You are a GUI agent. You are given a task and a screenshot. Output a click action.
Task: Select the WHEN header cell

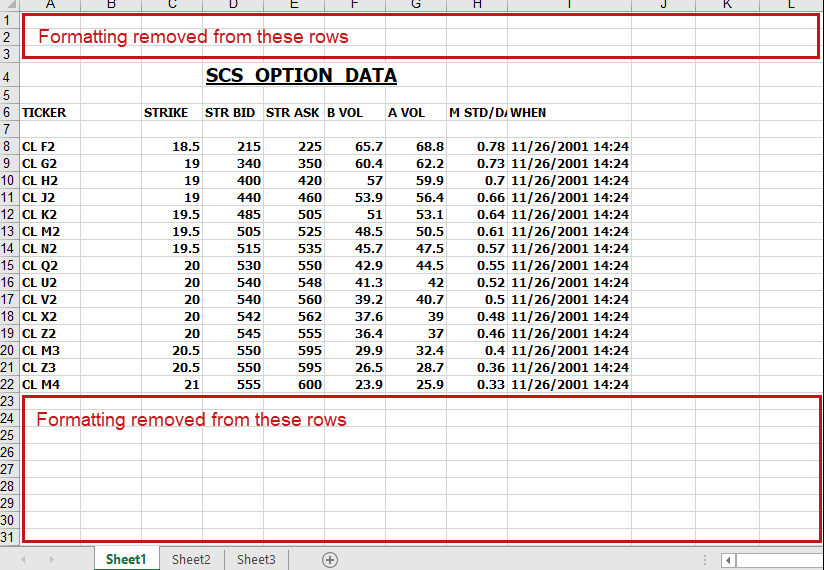[569, 113]
